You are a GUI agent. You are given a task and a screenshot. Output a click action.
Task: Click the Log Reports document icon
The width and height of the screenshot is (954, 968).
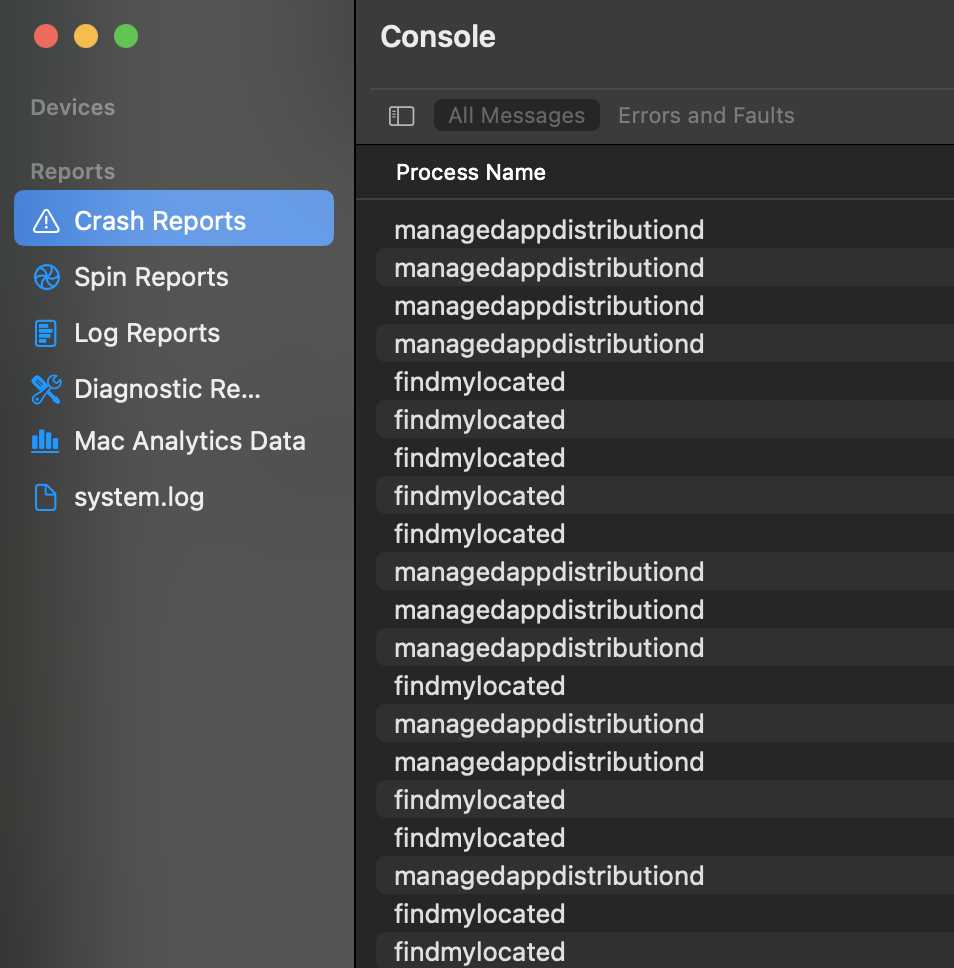click(x=46, y=333)
